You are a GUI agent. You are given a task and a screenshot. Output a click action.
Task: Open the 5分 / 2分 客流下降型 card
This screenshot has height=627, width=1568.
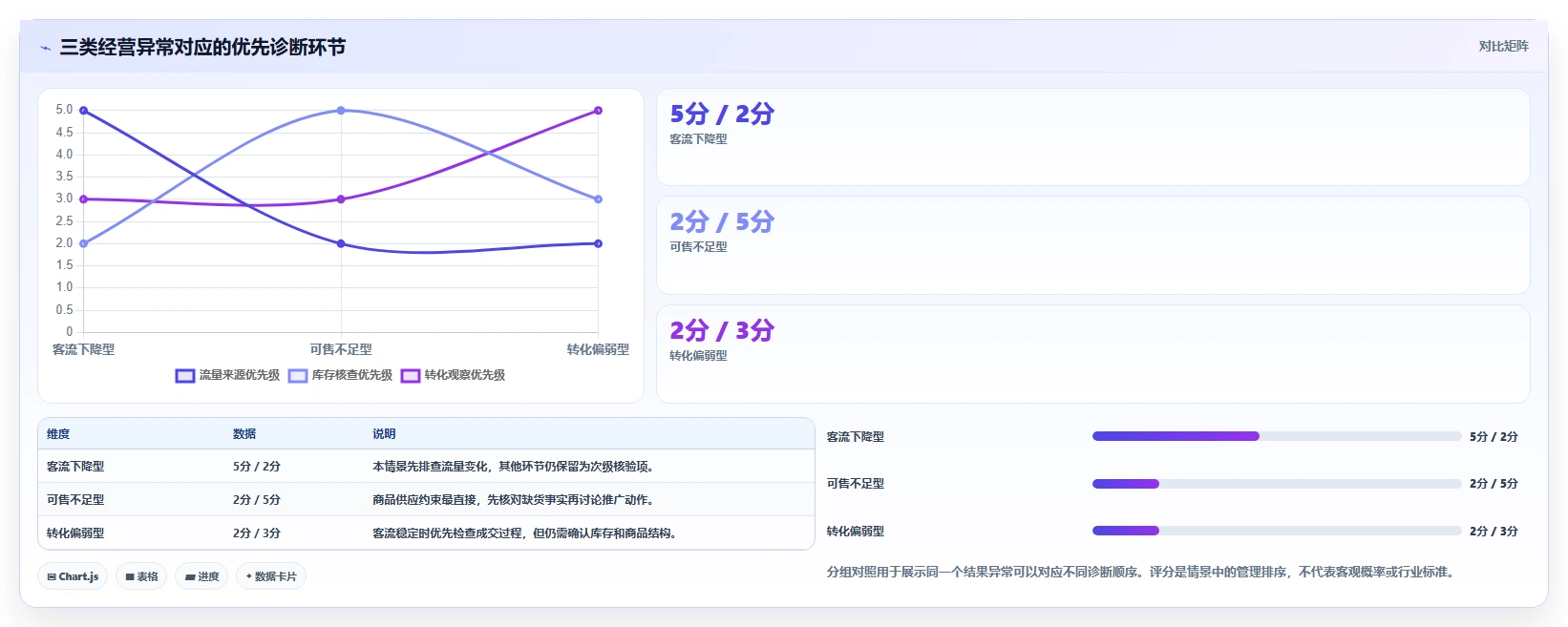tap(1093, 137)
